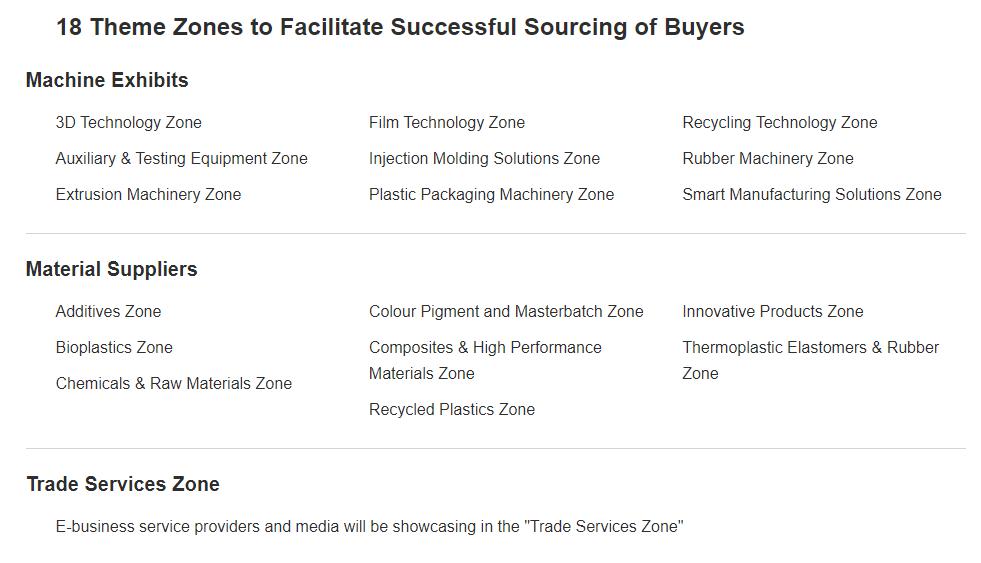The image size is (981, 563).
Task: Click Plastic Packaging Machinery Zone
Action: pos(491,195)
